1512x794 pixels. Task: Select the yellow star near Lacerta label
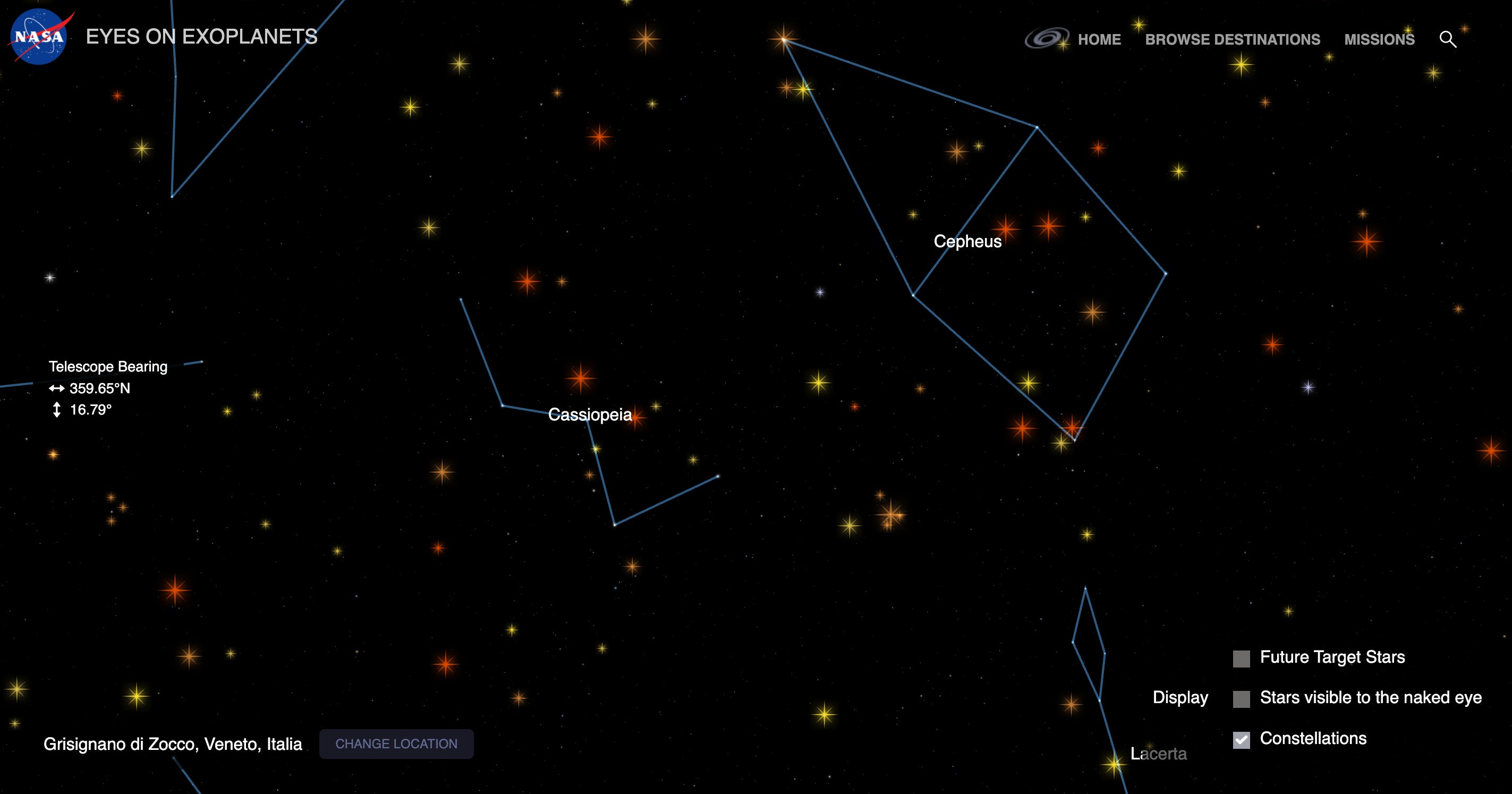point(1113,764)
